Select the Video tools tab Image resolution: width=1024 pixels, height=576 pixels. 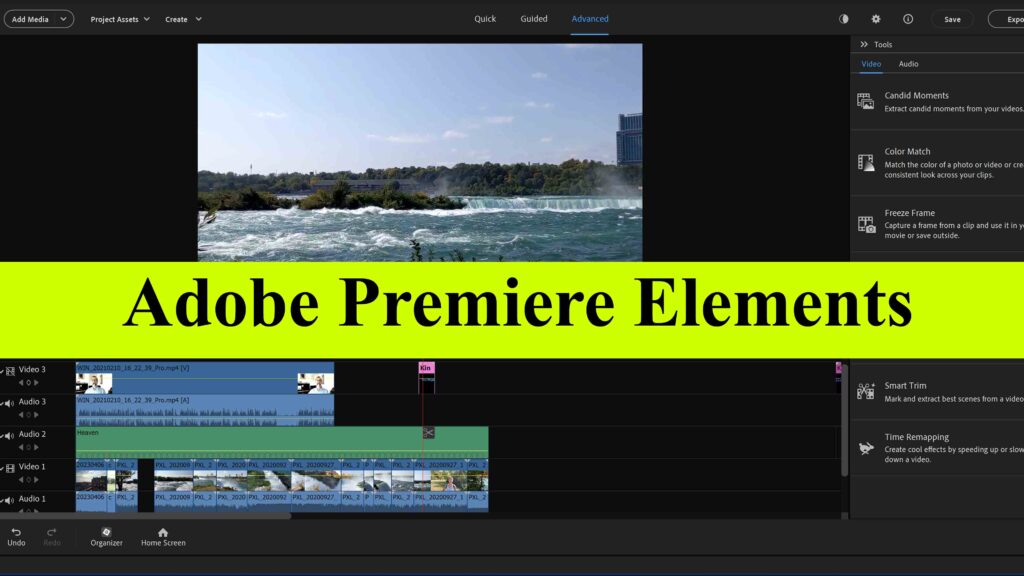(871, 64)
